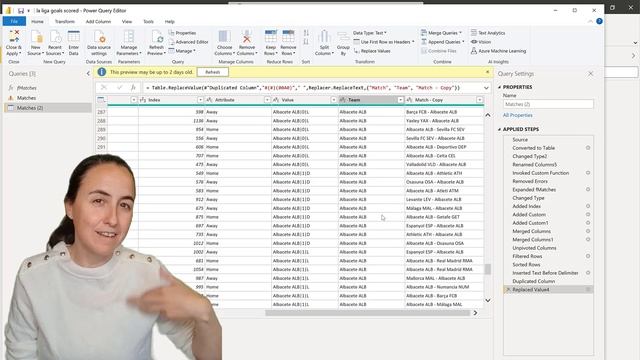Image resolution: width=640 pixels, height=360 pixels.
Task: Open Keep Rows icon
Action: (x=270, y=37)
